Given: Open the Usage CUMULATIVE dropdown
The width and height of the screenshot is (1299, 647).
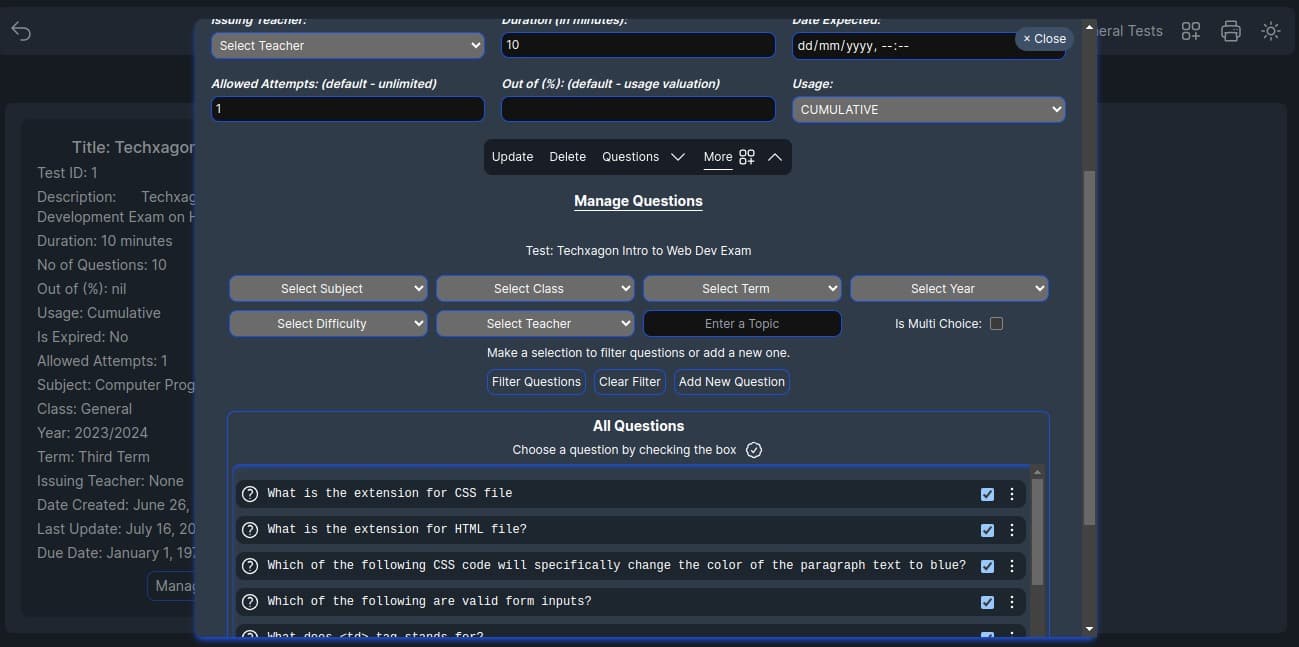Looking at the screenshot, I should 928,109.
